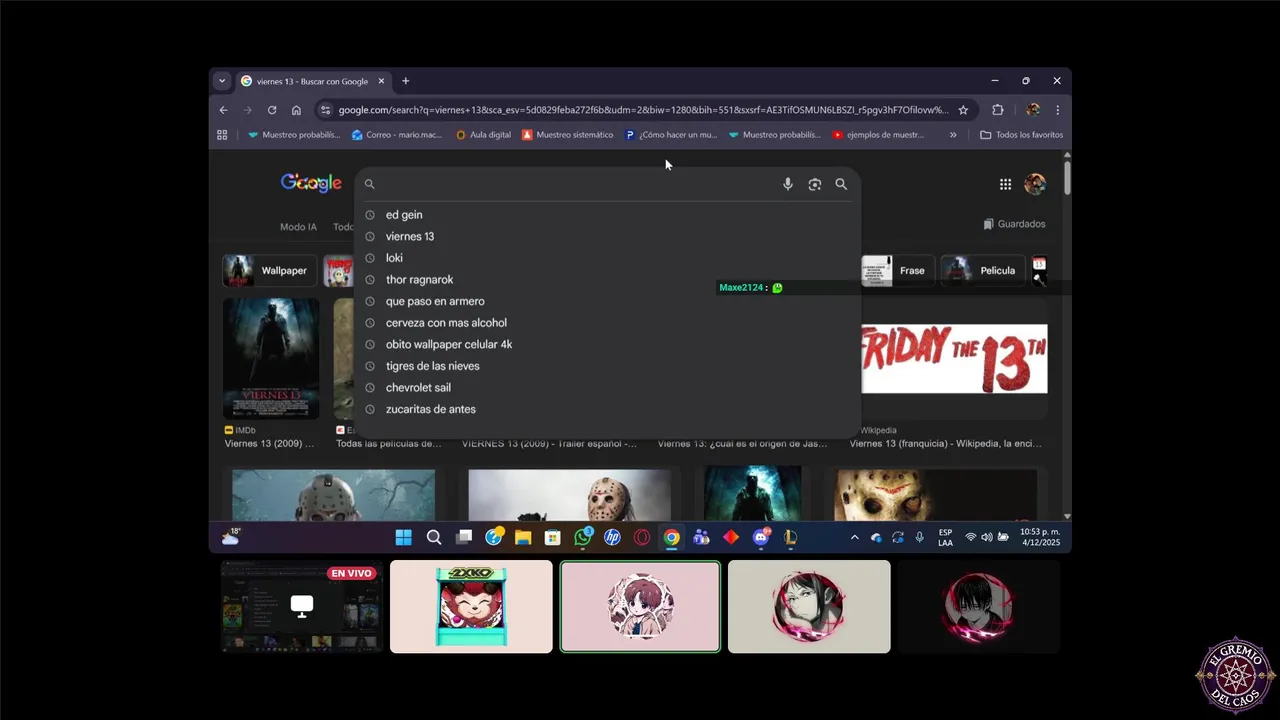Open Windows taskbar search
This screenshot has height=720, width=1280.
434,537
